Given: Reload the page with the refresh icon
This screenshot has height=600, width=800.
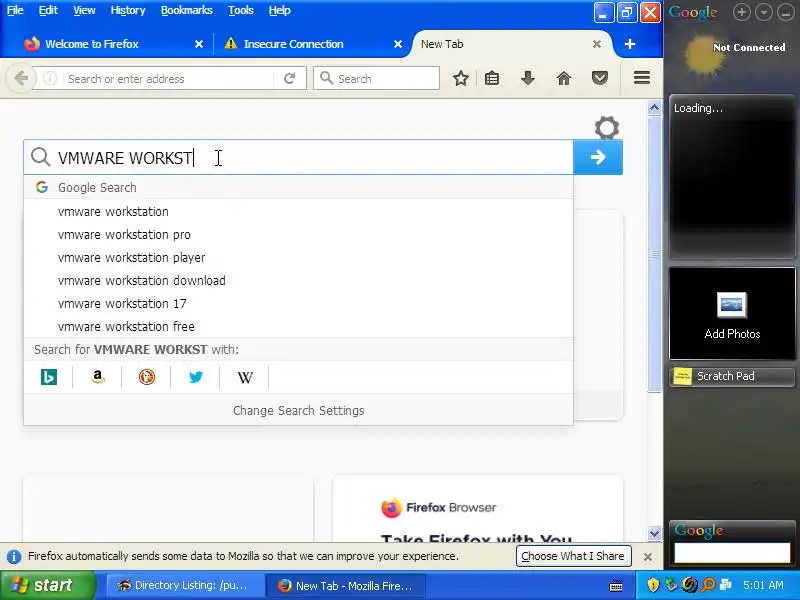Looking at the screenshot, I should [x=289, y=79].
